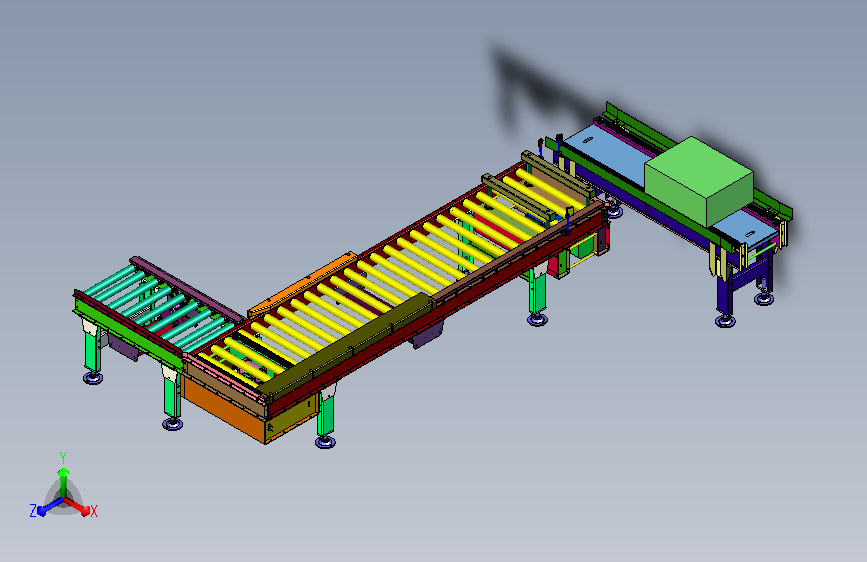This screenshot has height=562, width=867.
Task: Select the orange side guide behind the yellow rollers
Action: click(302, 283)
